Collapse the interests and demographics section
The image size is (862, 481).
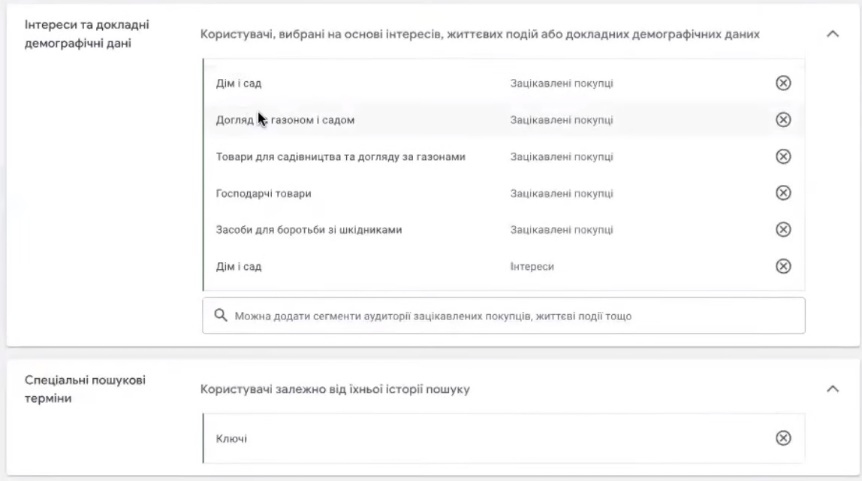point(833,33)
